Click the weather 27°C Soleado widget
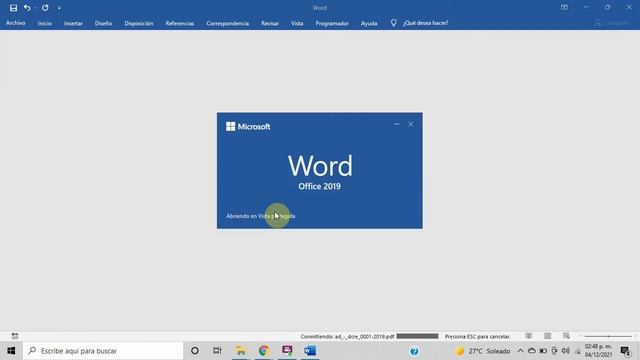Screen dimensions: 640x360 click(482, 351)
